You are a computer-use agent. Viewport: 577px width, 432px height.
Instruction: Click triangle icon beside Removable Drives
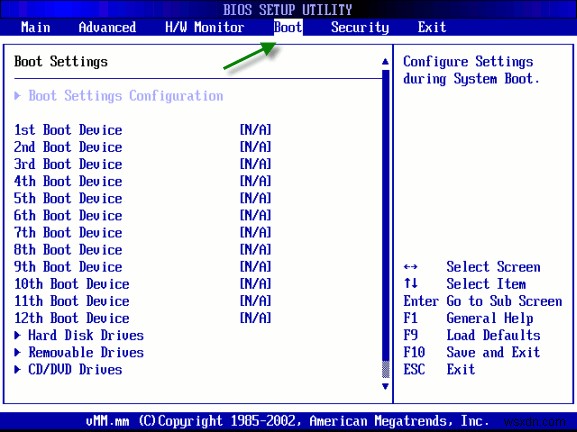coord(17,353)
